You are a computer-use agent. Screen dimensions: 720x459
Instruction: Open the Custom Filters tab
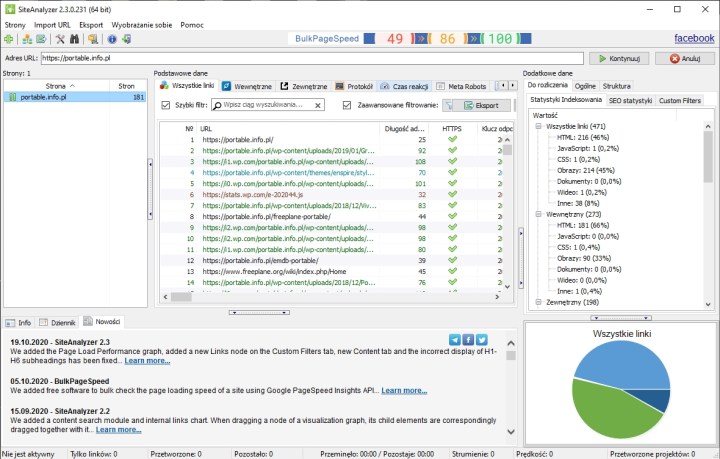point(680,101)
